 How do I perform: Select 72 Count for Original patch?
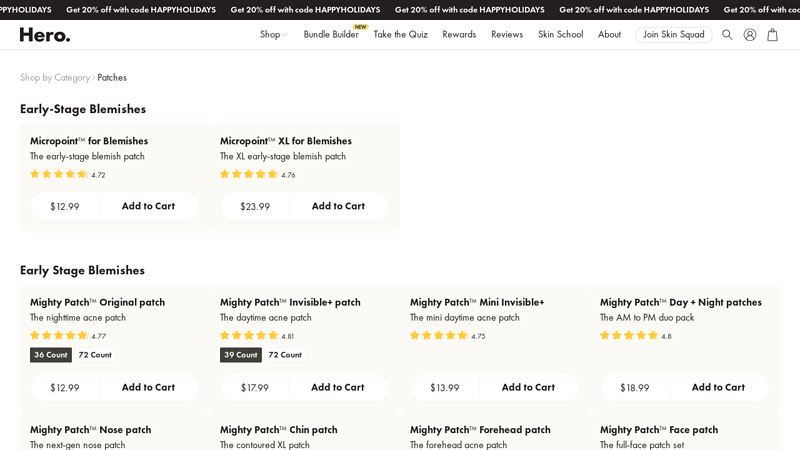[95, 355]
